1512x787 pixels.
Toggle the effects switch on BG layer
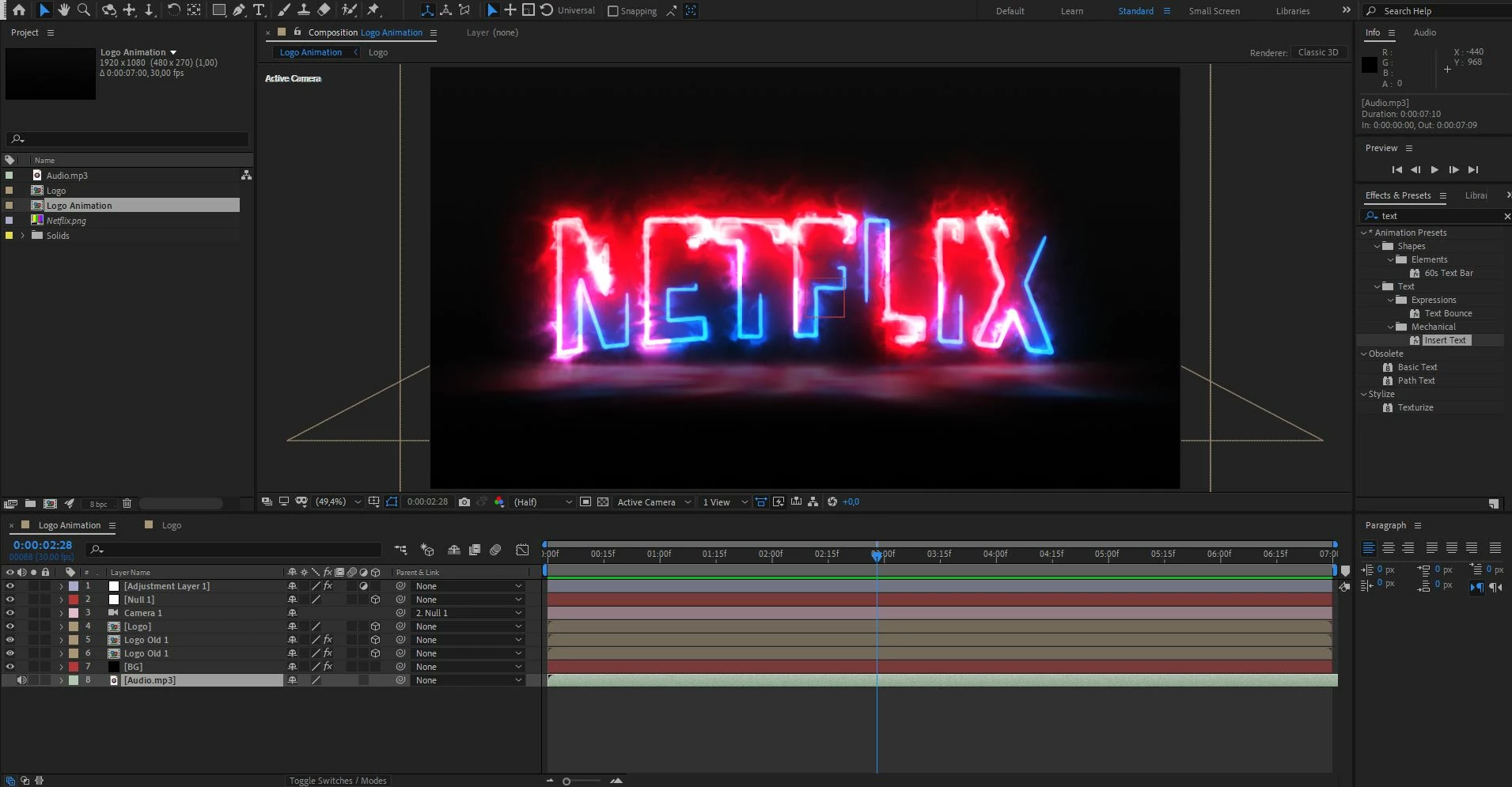point(328,667)
